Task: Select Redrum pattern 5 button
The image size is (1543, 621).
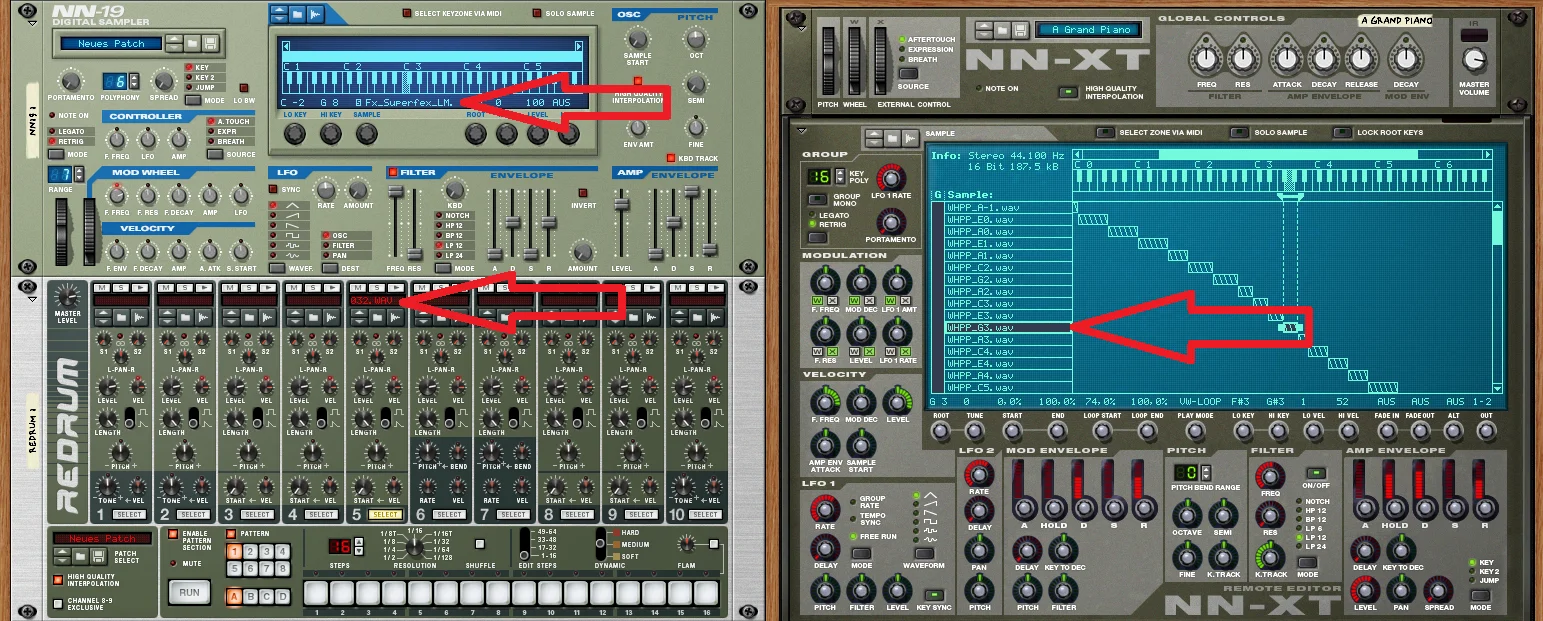Action: pos(233,569)
